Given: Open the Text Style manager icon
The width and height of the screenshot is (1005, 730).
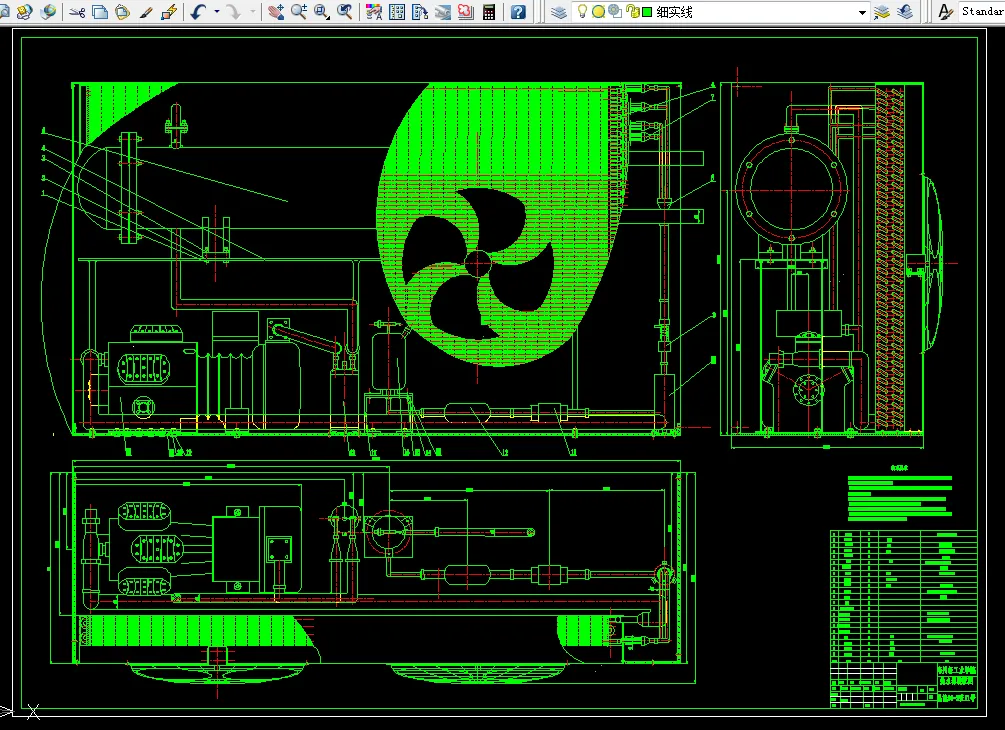Looking at the screenshot, I should point(945,12).
